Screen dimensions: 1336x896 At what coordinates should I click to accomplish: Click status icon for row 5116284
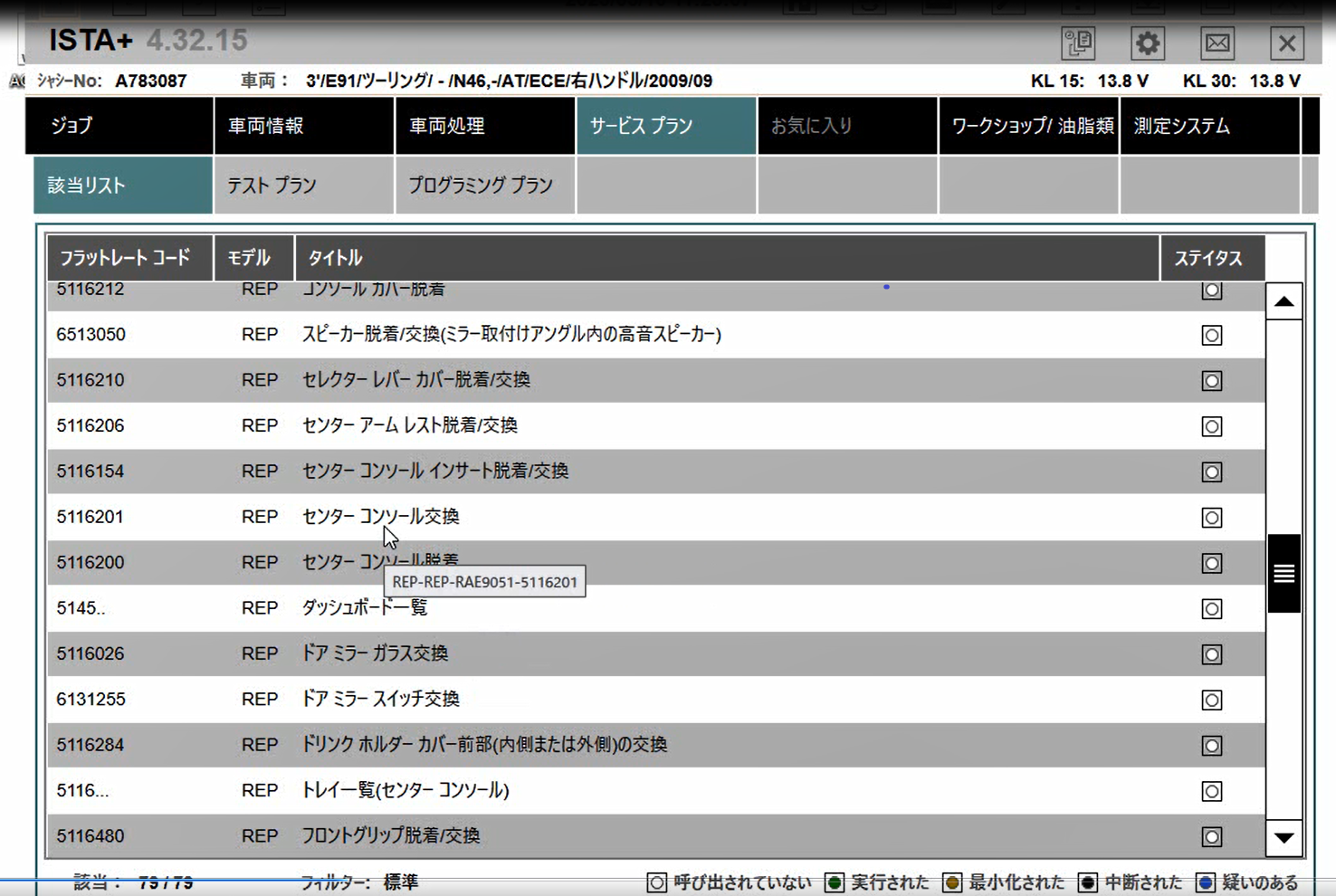point(1212,746)
